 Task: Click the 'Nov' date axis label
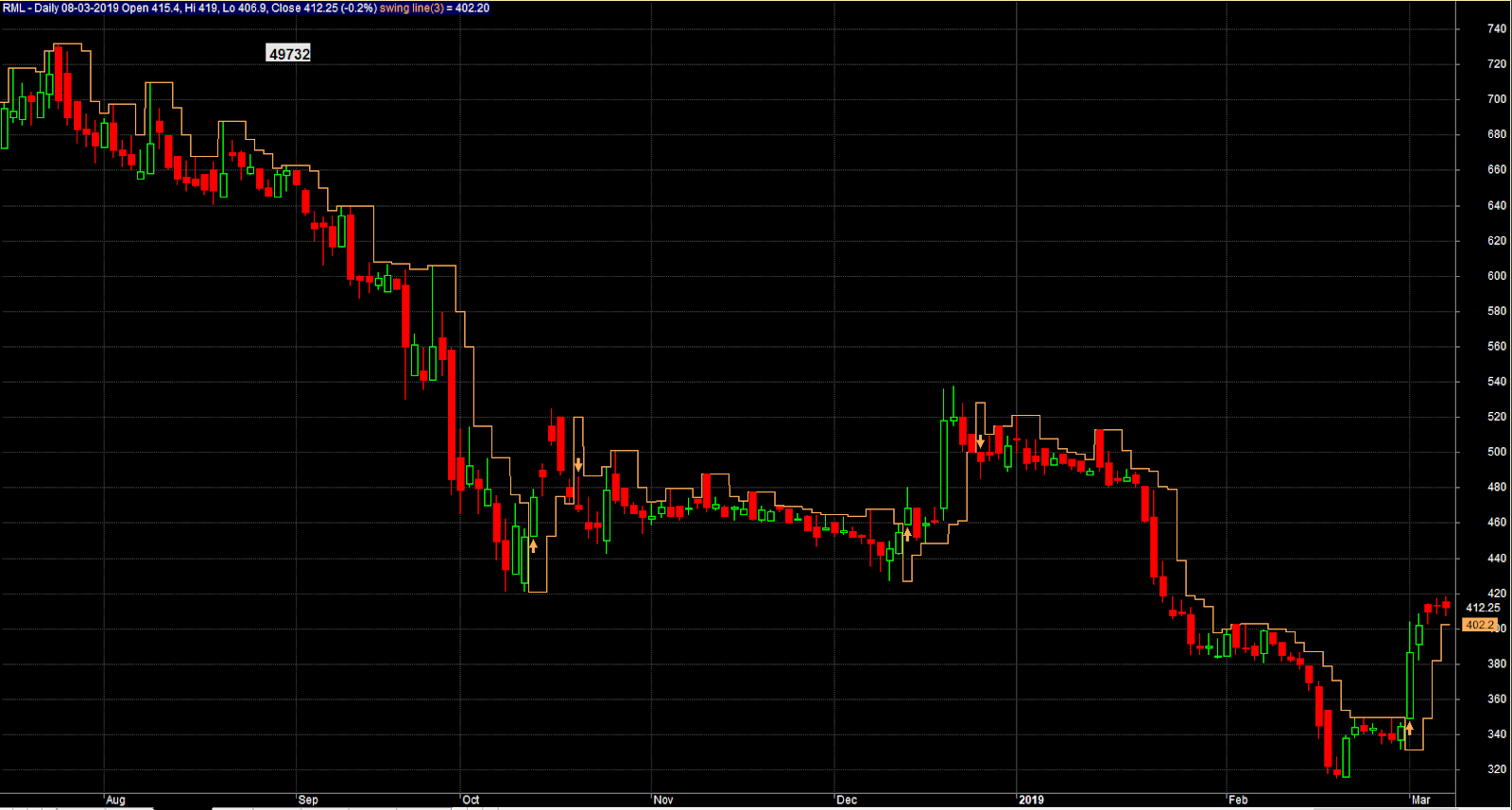tap(663, 800)
